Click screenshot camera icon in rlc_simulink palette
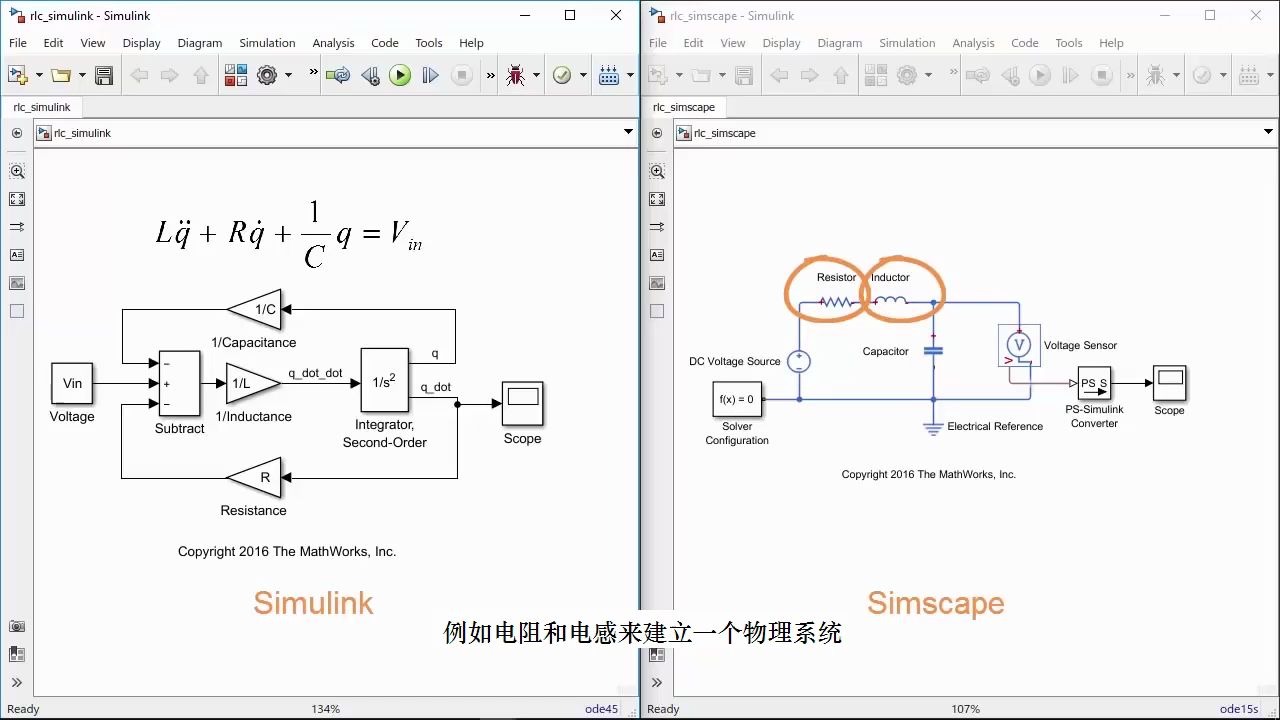Screen dimensions: 1280x720 tap(17, 627)
